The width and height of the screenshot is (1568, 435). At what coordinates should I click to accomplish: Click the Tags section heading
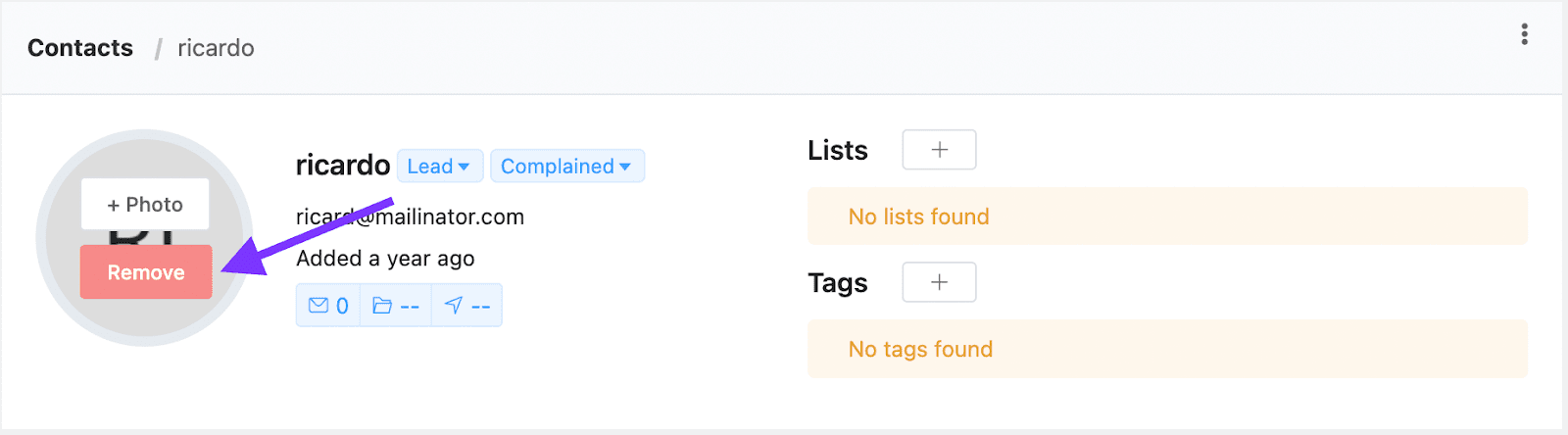838,283
